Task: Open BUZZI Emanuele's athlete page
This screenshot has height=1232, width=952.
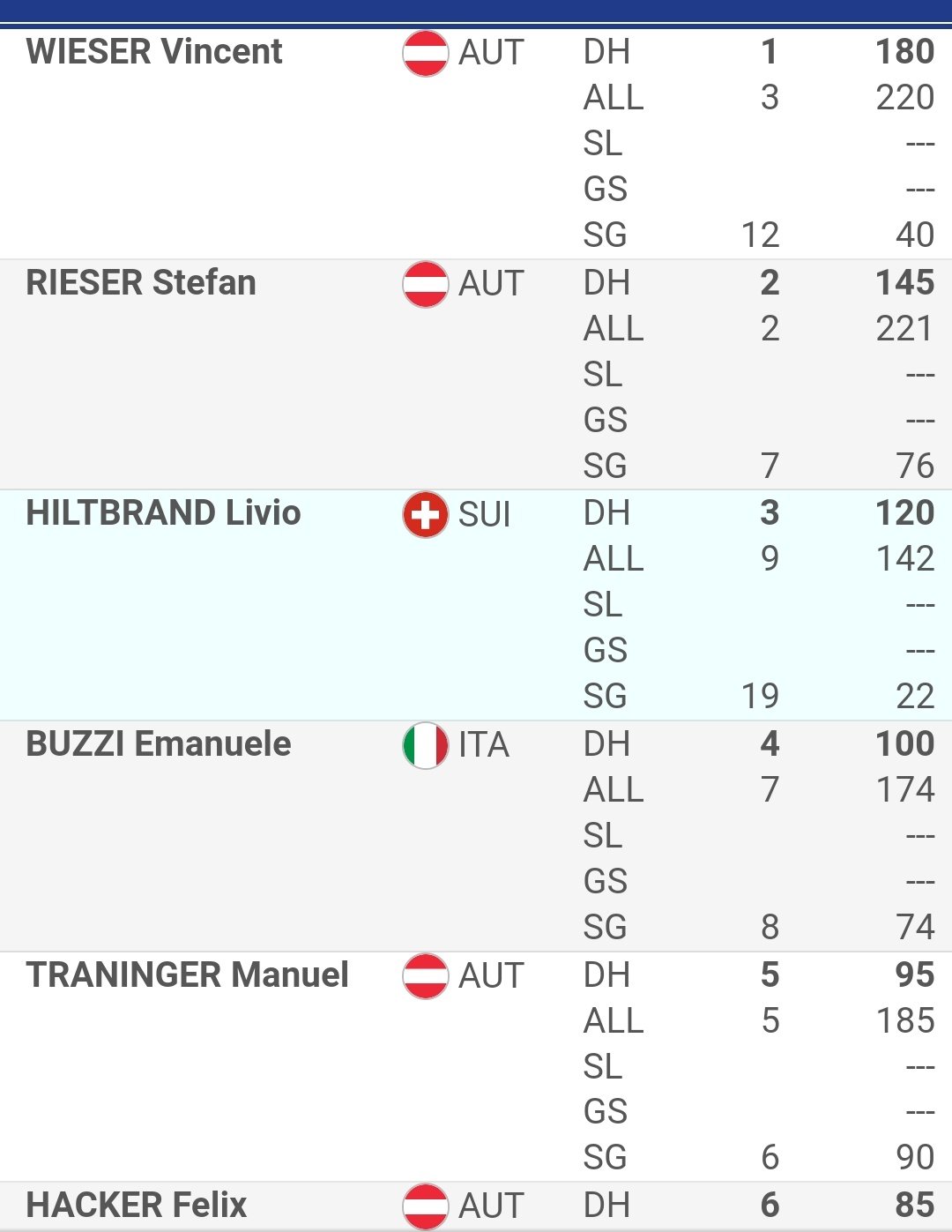Action: [159, 743]
